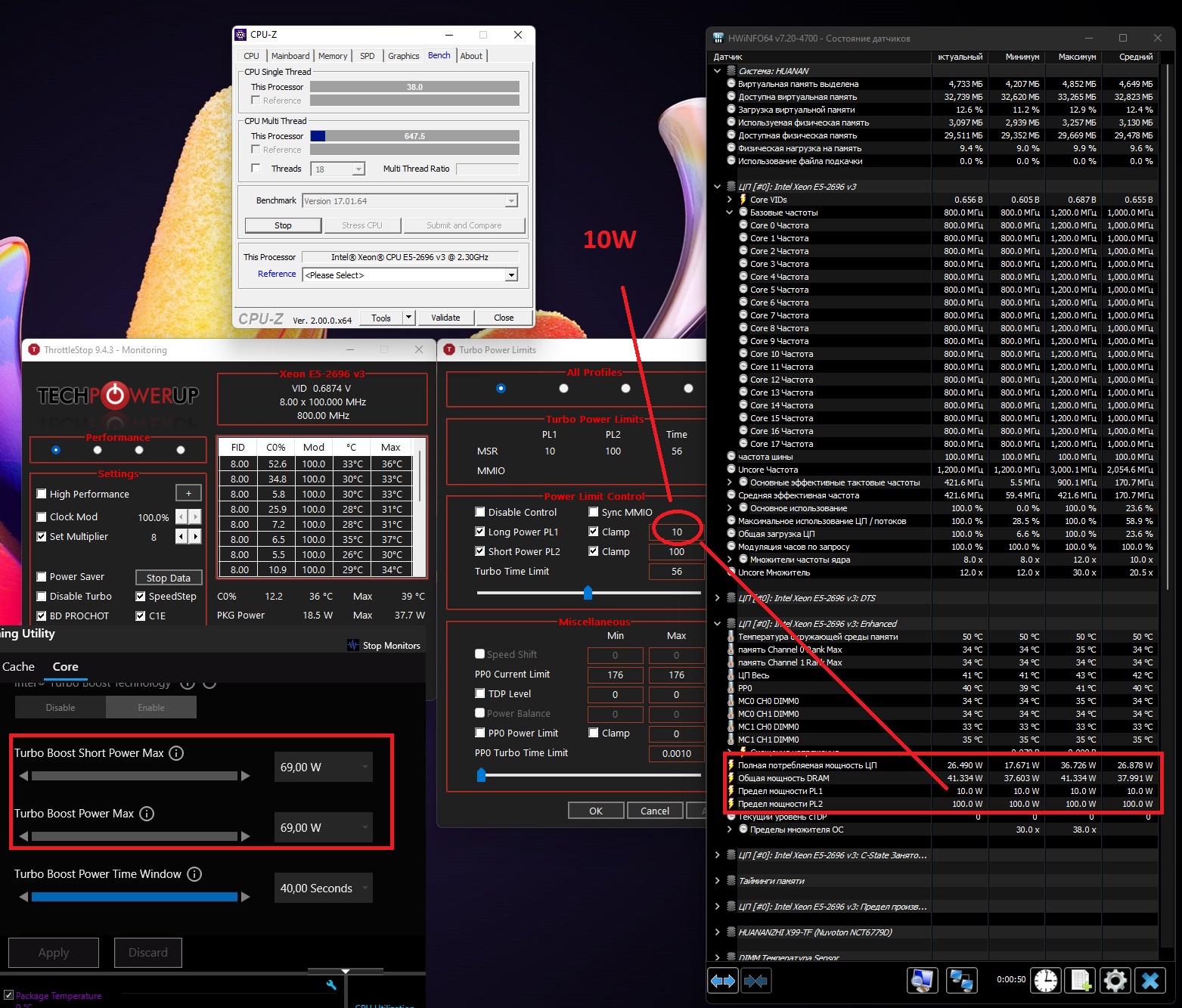Open the Graphics tab in CPU-Z
Screen dimensions: 1182x1008
coord(404,56)
